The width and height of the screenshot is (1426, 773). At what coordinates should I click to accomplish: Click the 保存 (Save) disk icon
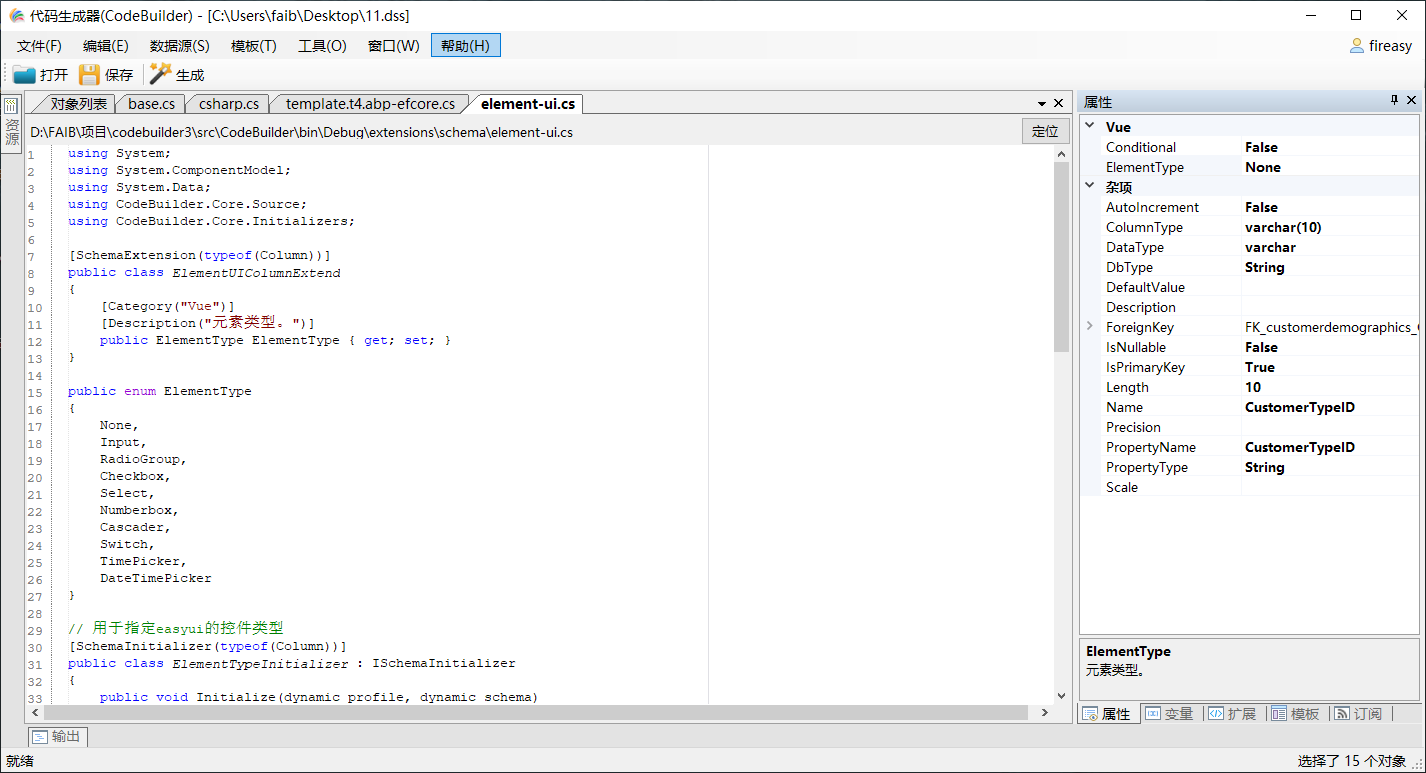[x=90, y=75]
